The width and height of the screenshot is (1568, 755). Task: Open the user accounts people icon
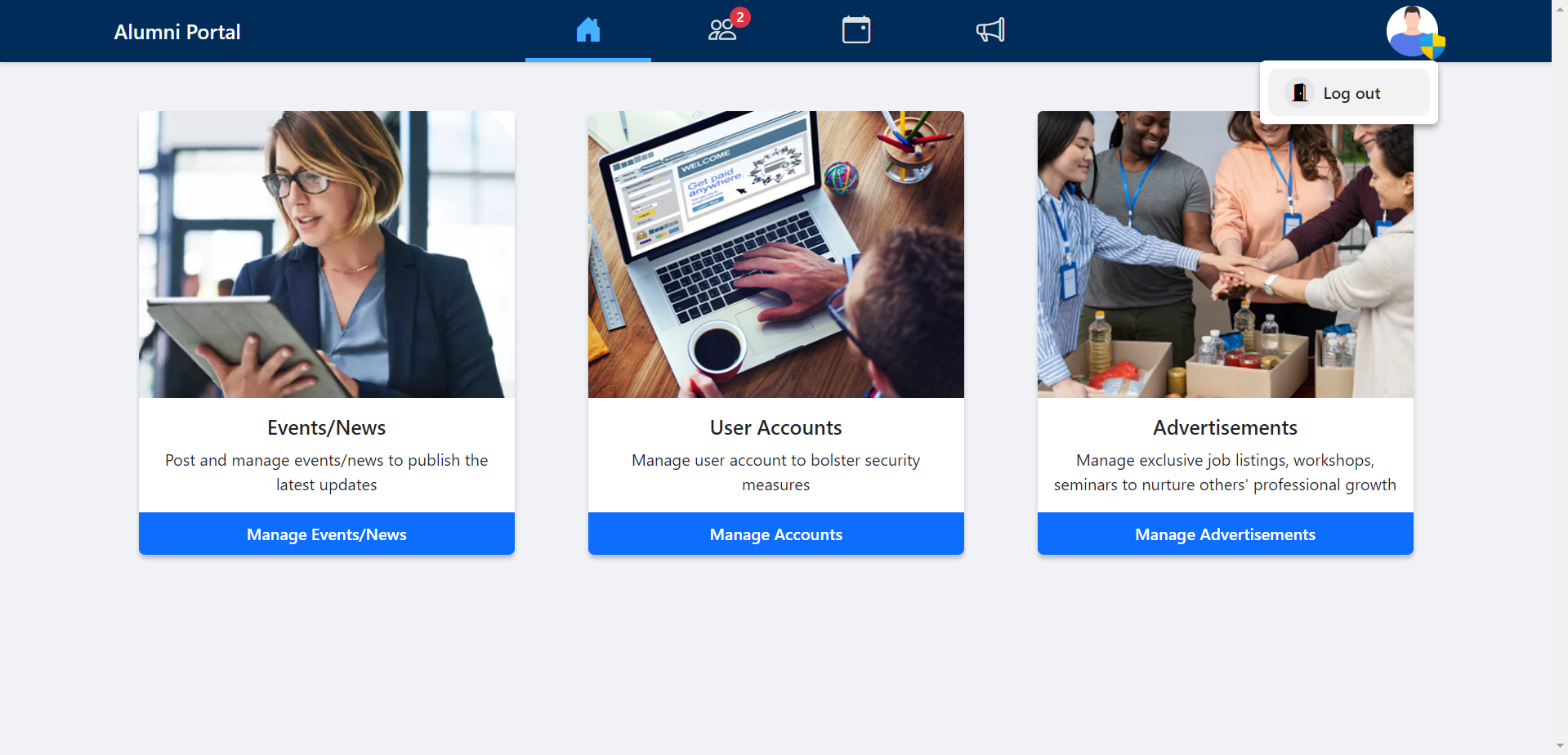[721, 30]
